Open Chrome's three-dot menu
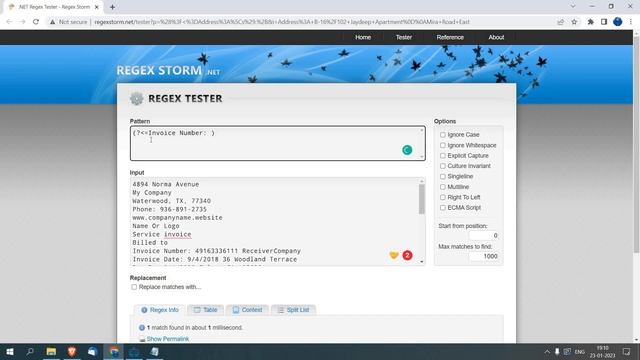The height and width of the screenshot is (360, 640). [631, 22]
